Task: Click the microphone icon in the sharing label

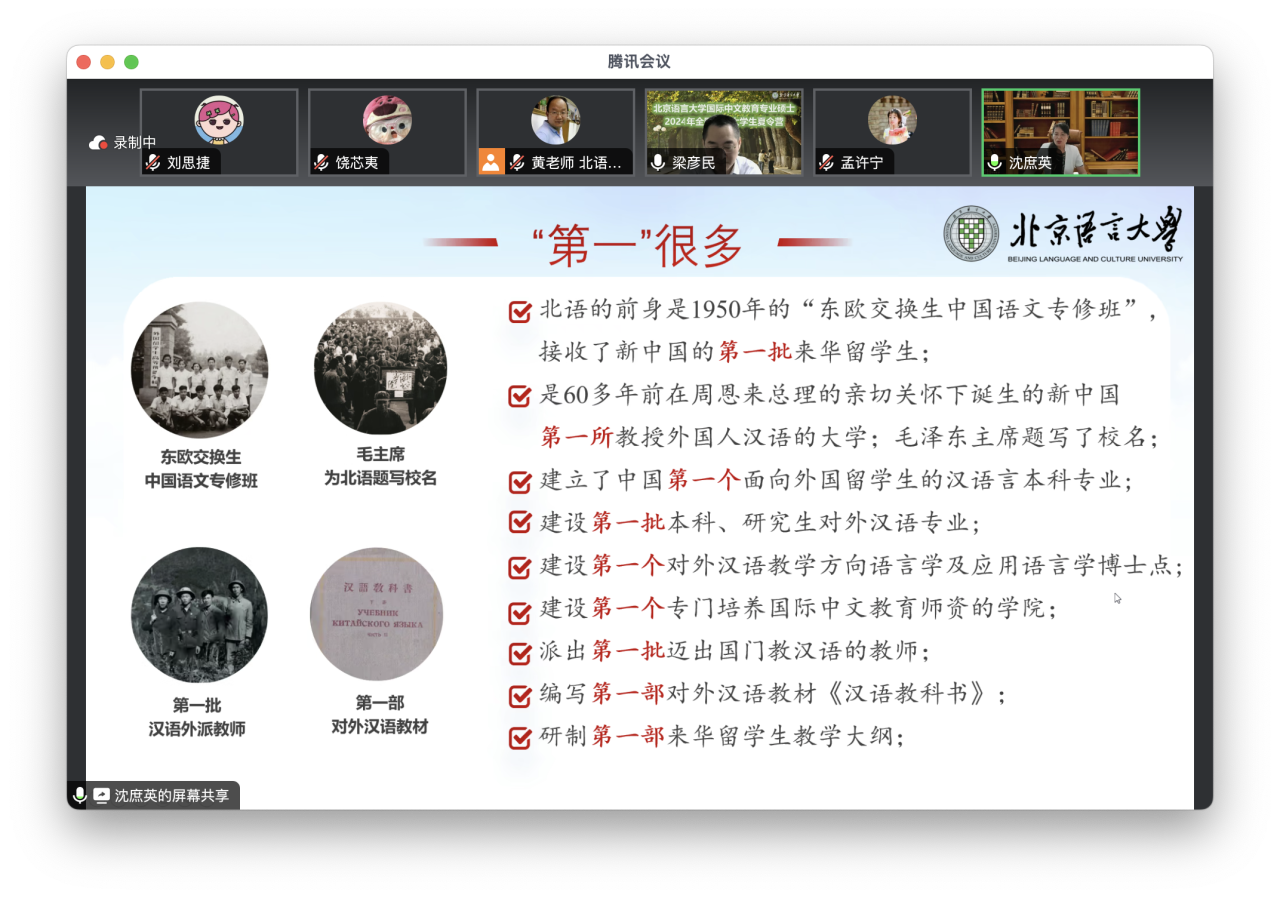Action: coord(80,796)
